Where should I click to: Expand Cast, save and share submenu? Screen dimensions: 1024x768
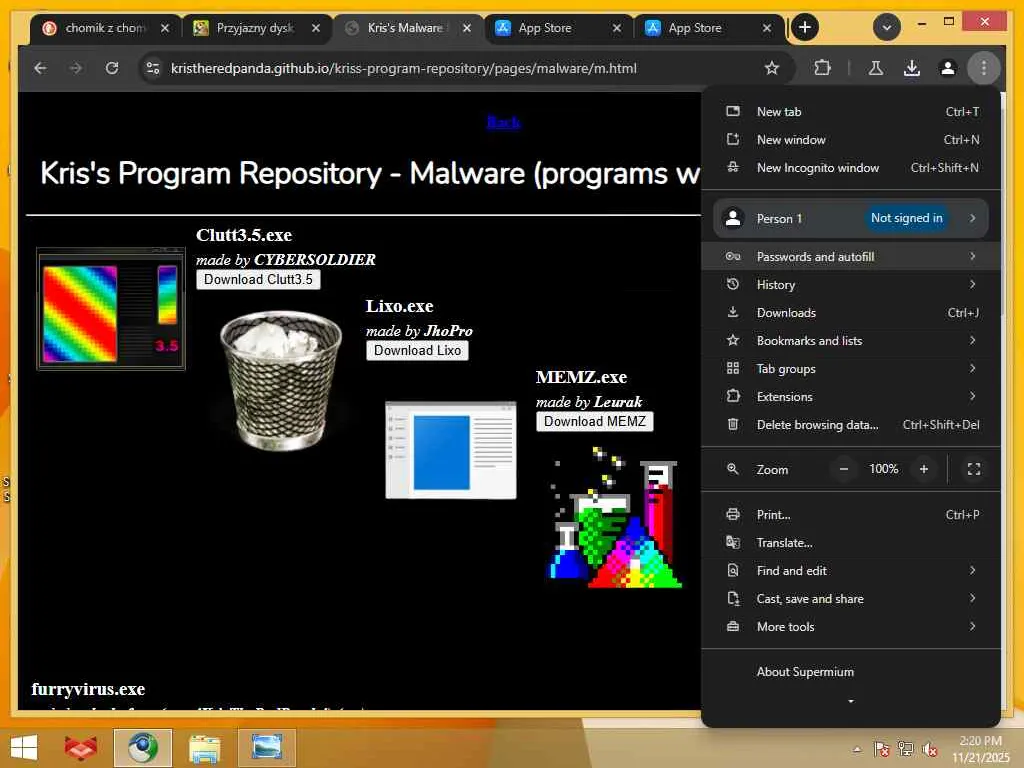point(851,599)
